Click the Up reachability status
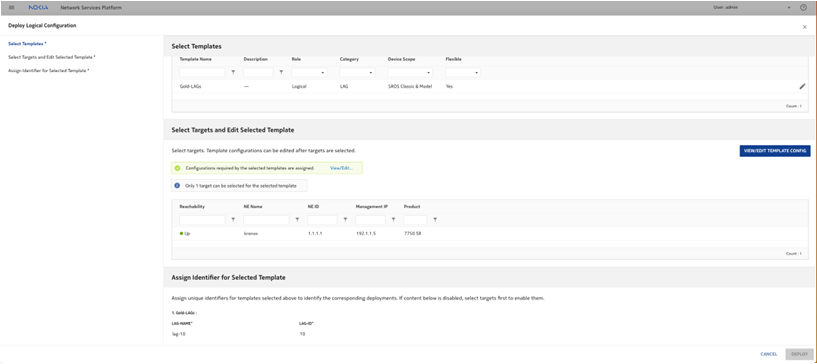Screen dimensions: 817x364 coord(184,234)
